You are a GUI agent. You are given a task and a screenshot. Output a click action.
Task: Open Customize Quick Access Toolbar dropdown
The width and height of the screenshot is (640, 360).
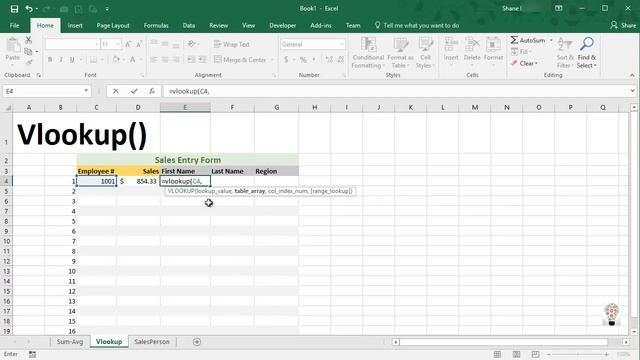107,9
